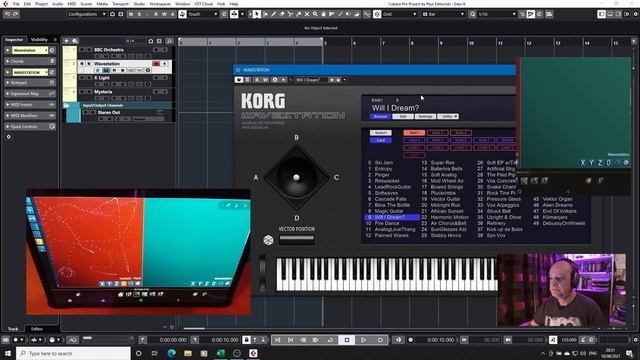Toggle global Mute M button in toolbar
The image size is (640, 360).
(x=131, y=14)
